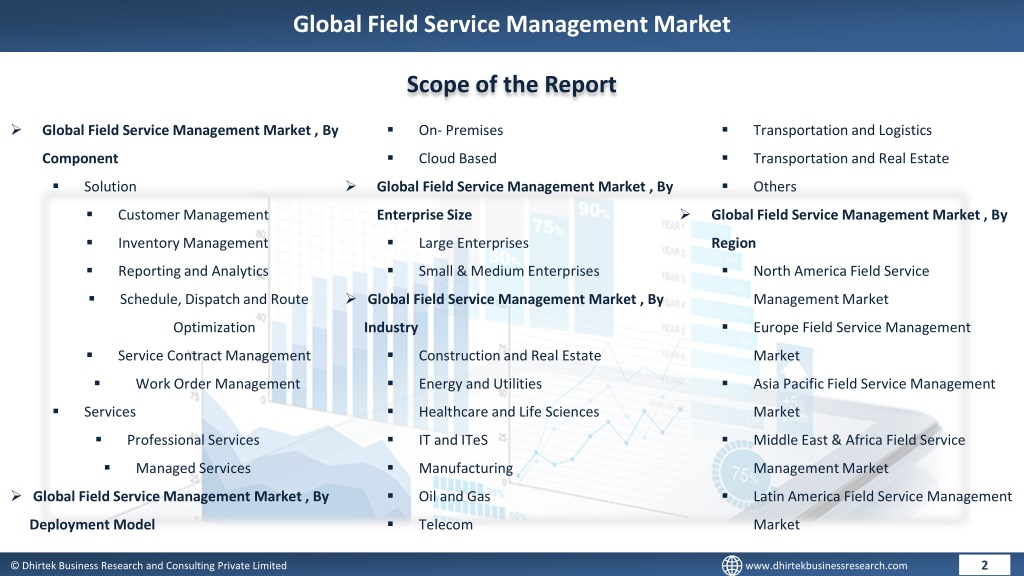The image size is (1024, 576).
Task: Click 'Service Contract Management' item
Action: click(x=214, y=355)
